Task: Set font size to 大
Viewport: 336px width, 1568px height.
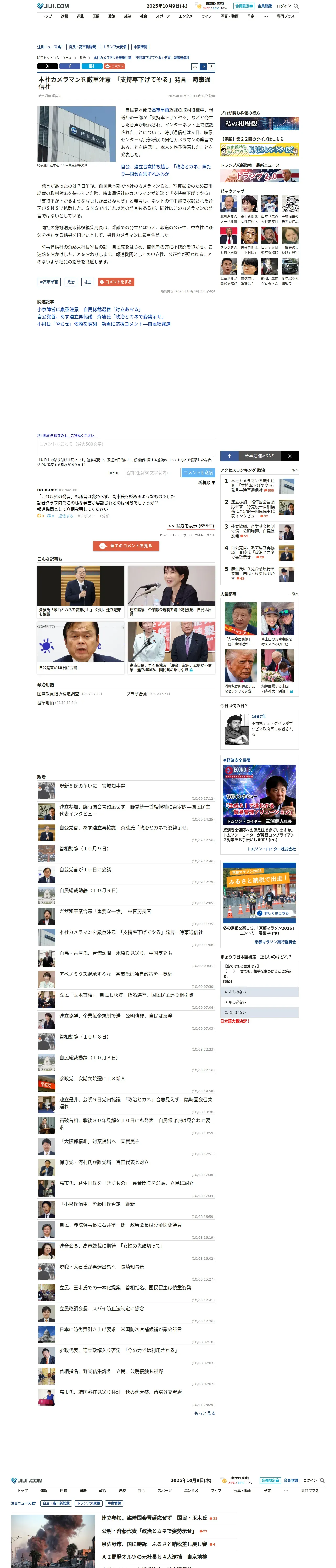Action: pyautogui.click(x=212, y=67)
